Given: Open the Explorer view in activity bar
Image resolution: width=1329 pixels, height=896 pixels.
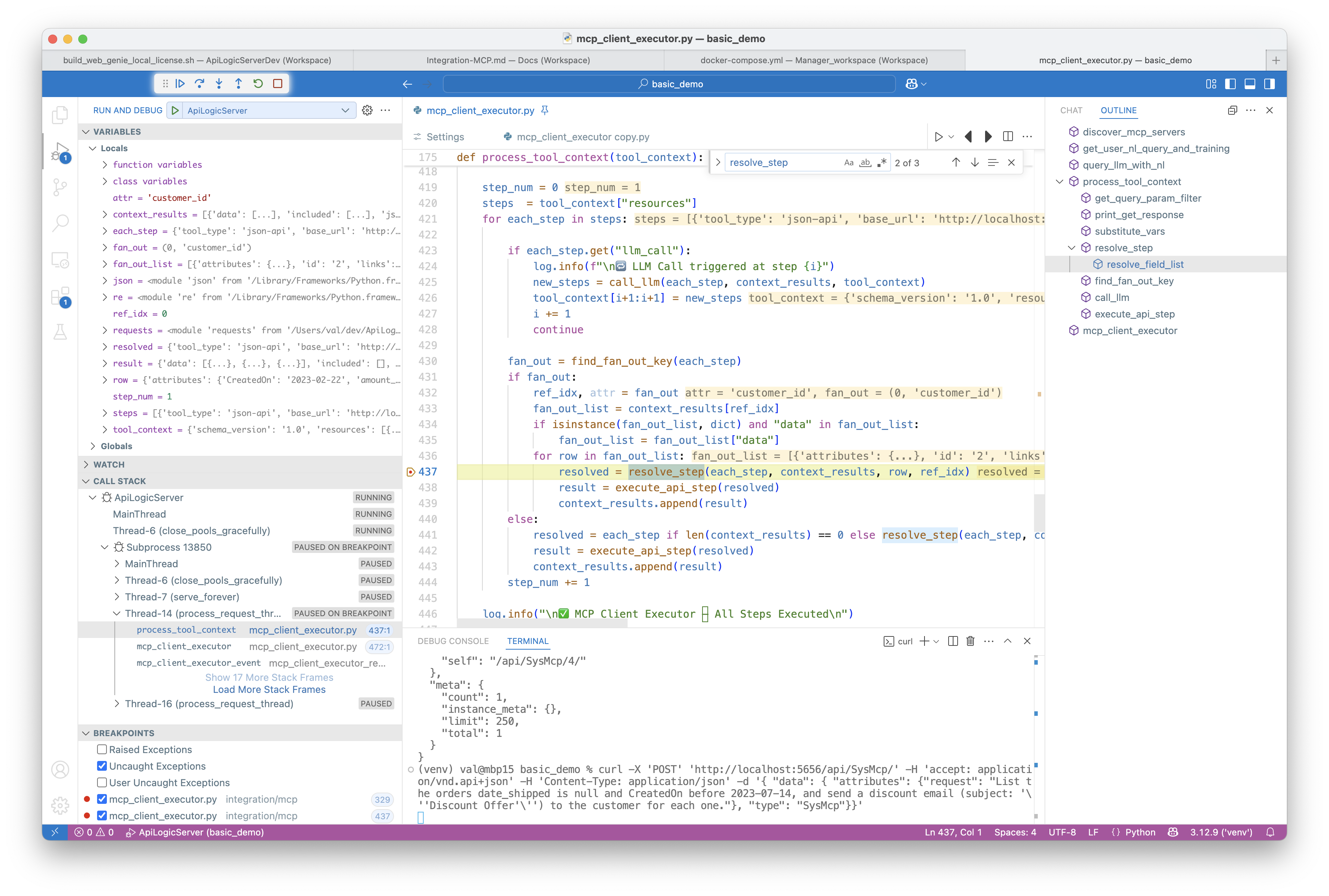Looking at the screenshot, I should coord(60,115).
